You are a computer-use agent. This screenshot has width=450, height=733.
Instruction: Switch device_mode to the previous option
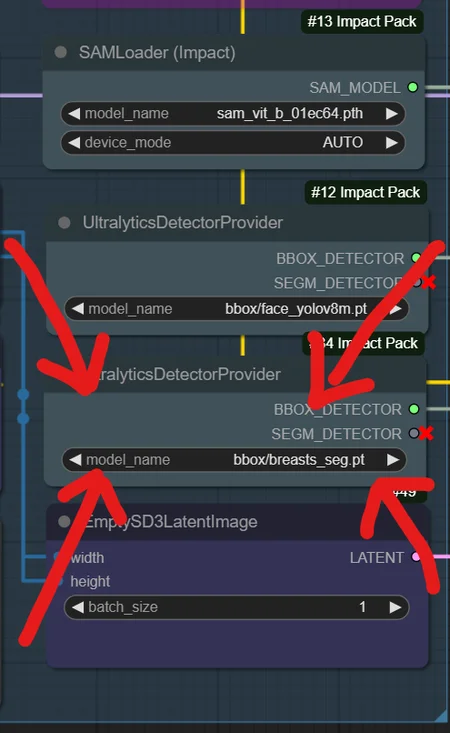coord(74,143)
